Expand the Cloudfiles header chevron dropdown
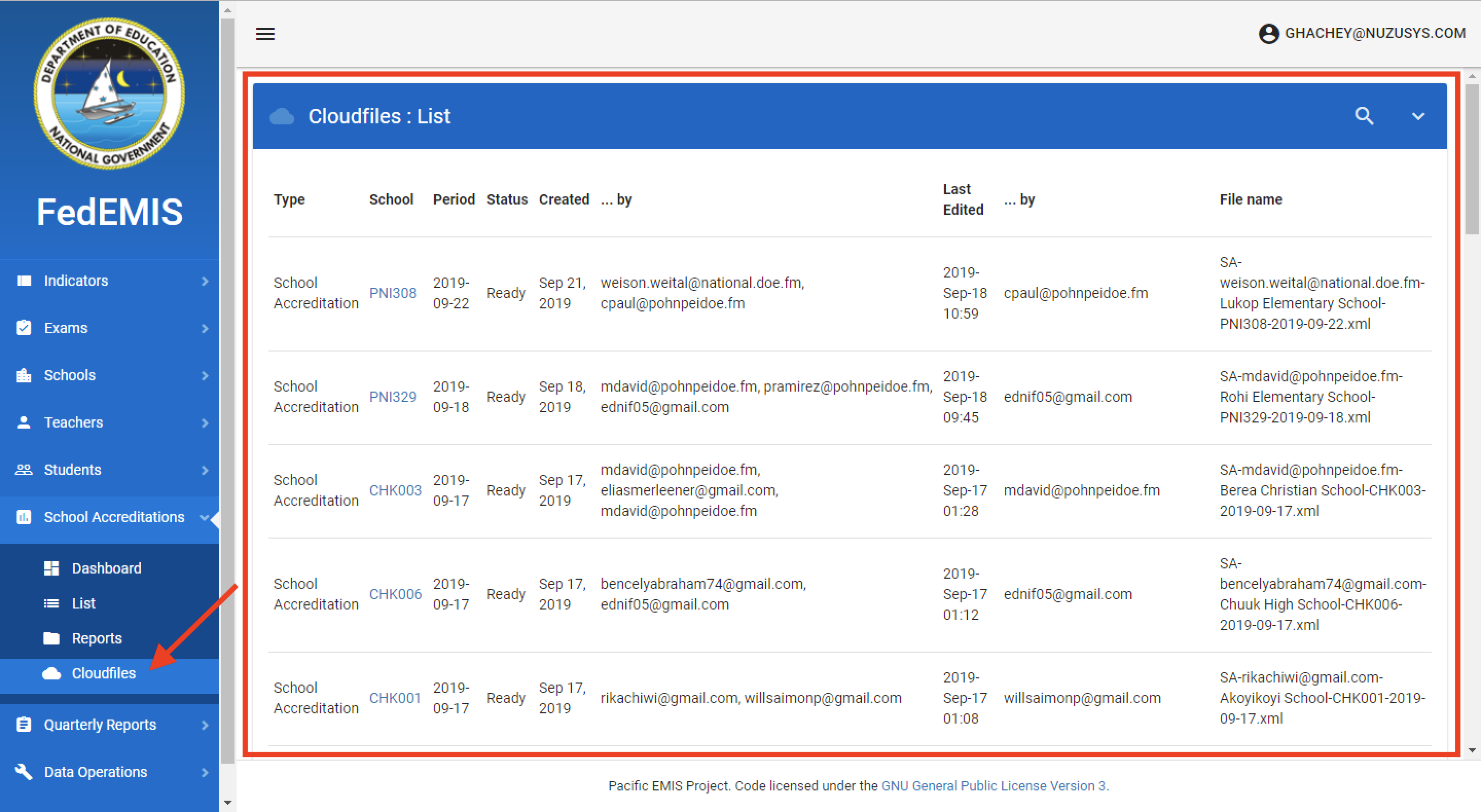 pos(1418,116)
